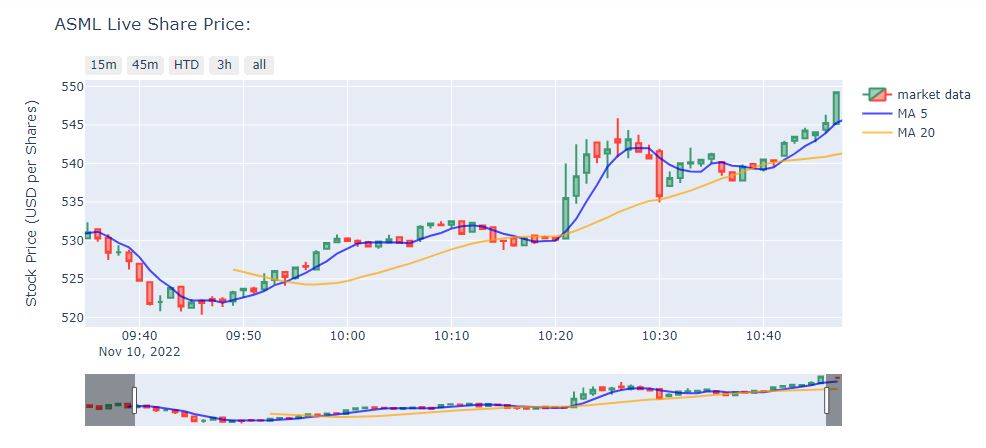Select the 3h range button
The width and height of the screenshot is (986, 448).
(x=224, y=65)
